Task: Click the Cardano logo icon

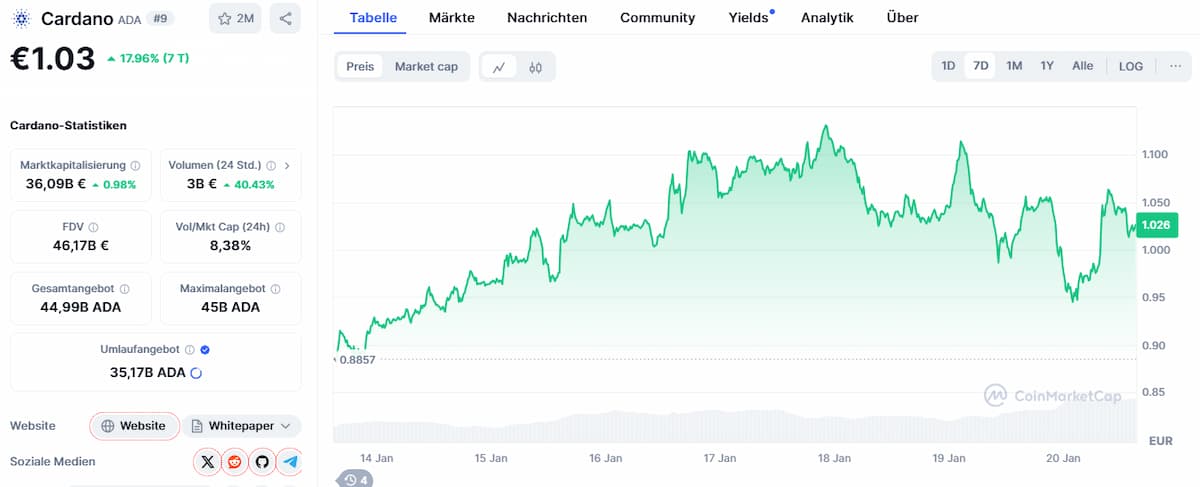Action: (21, 18)
